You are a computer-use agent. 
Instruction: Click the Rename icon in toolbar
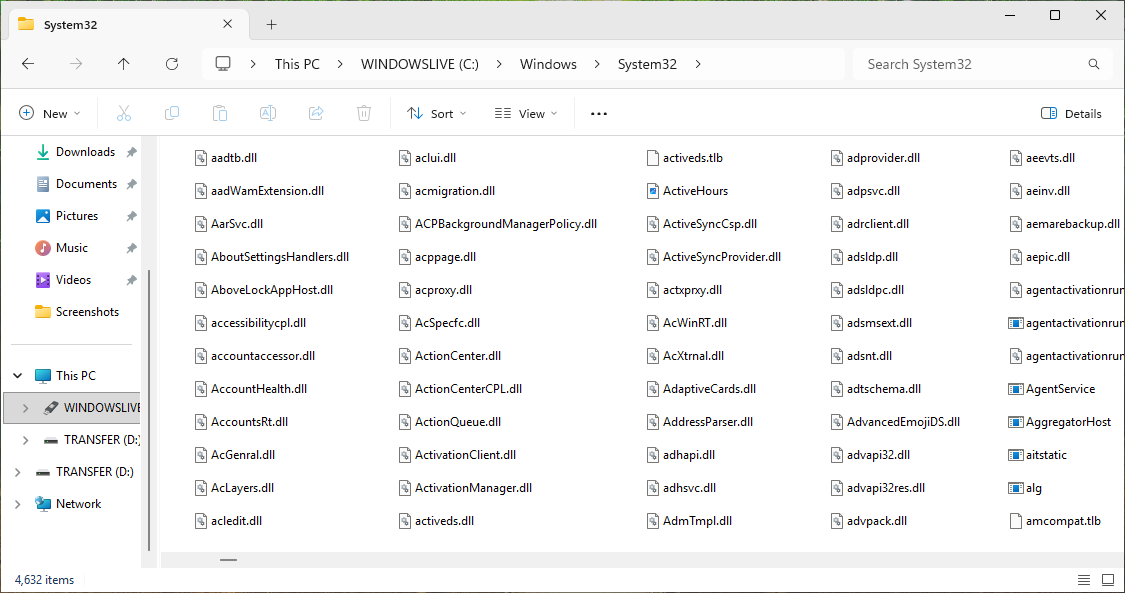pos(268,114)
